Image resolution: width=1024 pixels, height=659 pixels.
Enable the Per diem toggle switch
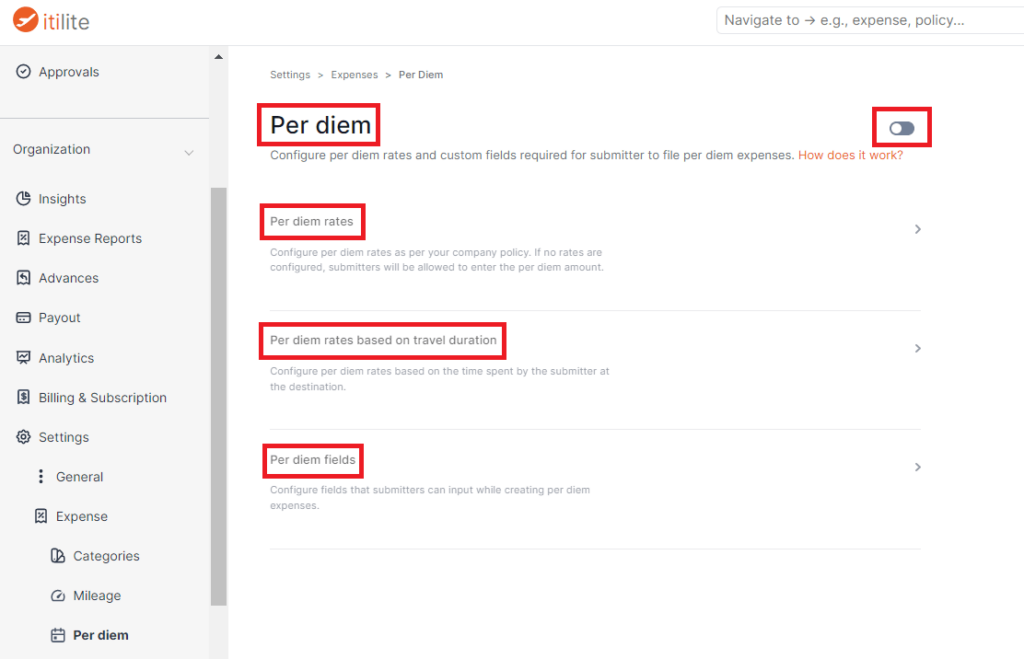[901, 128]
